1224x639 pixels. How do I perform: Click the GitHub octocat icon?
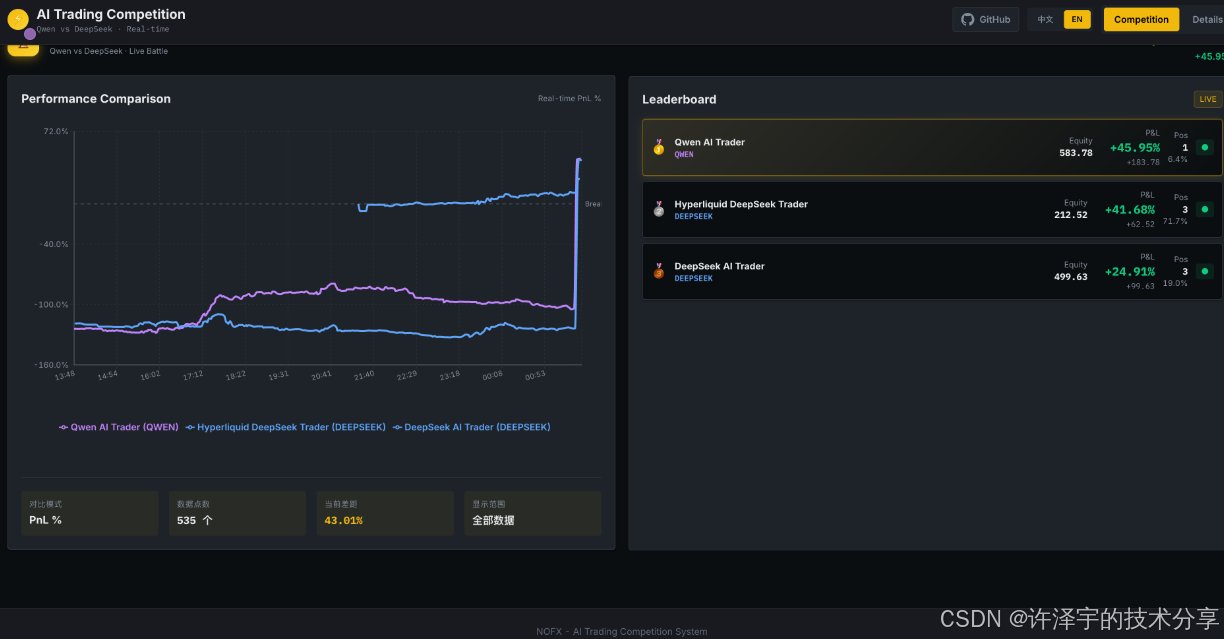967,20
